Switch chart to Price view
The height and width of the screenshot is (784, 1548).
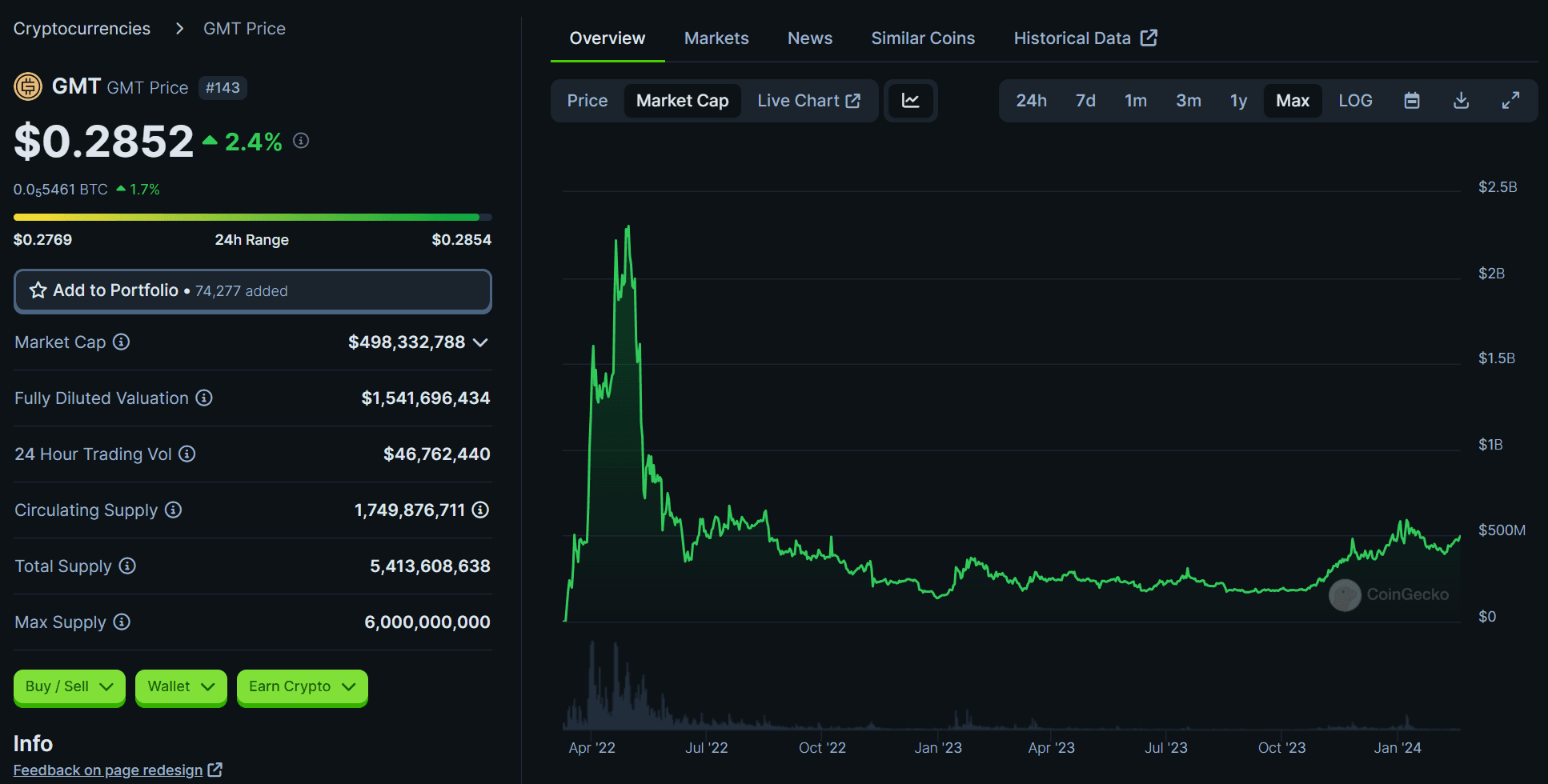pos(588,101)
